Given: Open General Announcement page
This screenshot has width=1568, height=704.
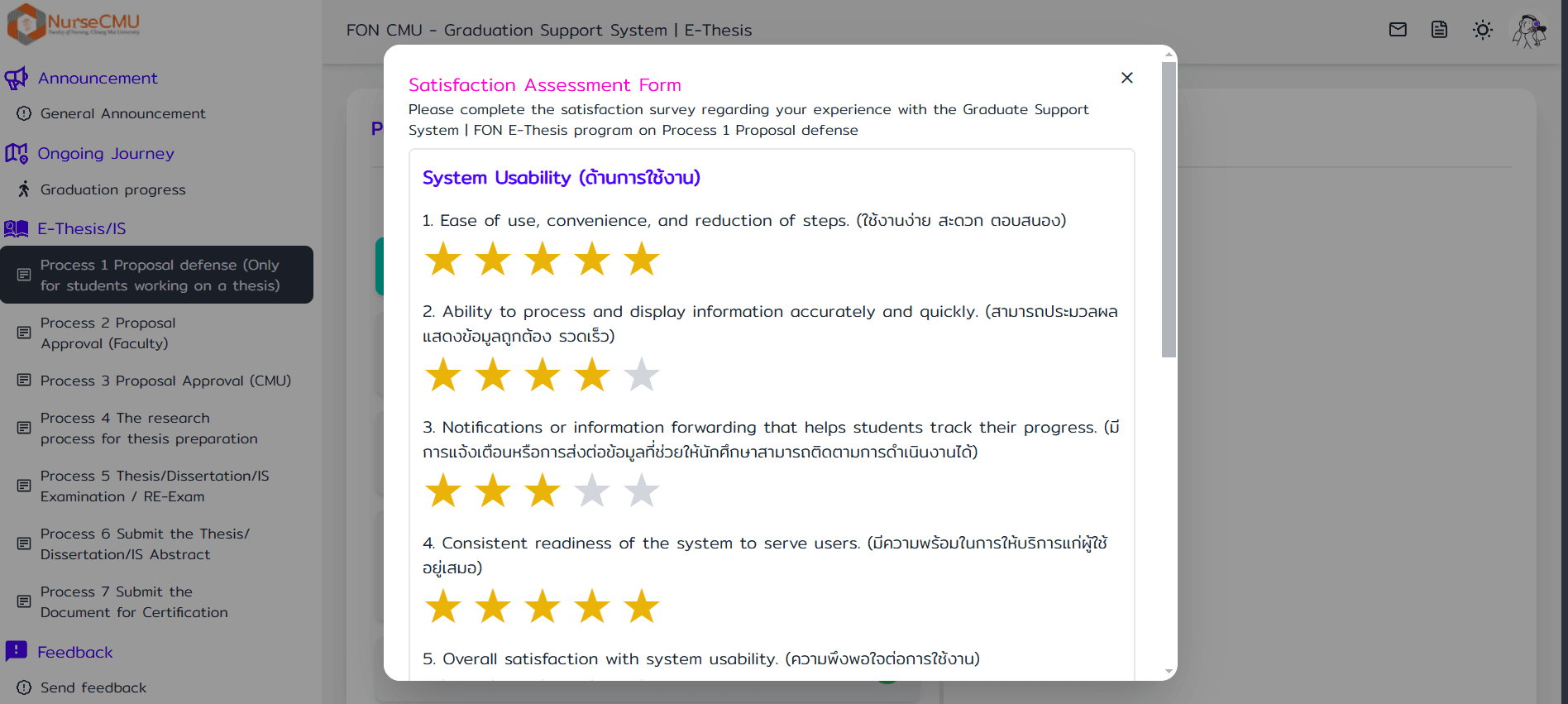Looking at the screenshot, I should pos(122,113).
